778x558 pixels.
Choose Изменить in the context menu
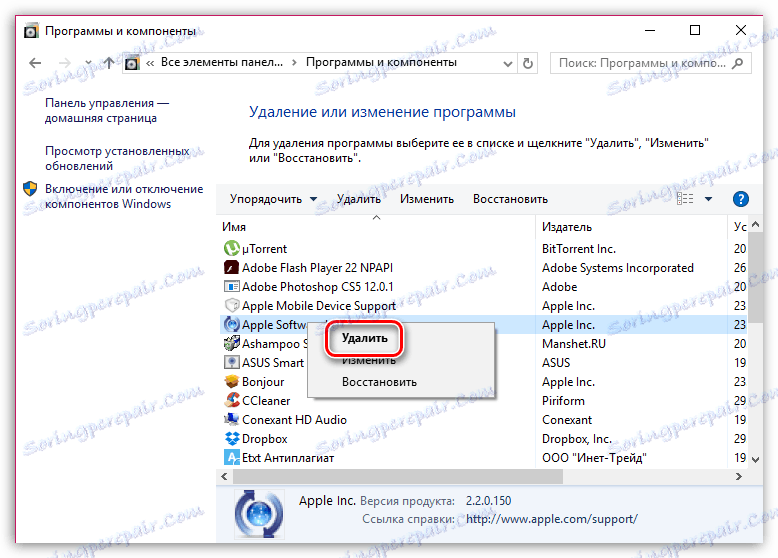point(369,361)
